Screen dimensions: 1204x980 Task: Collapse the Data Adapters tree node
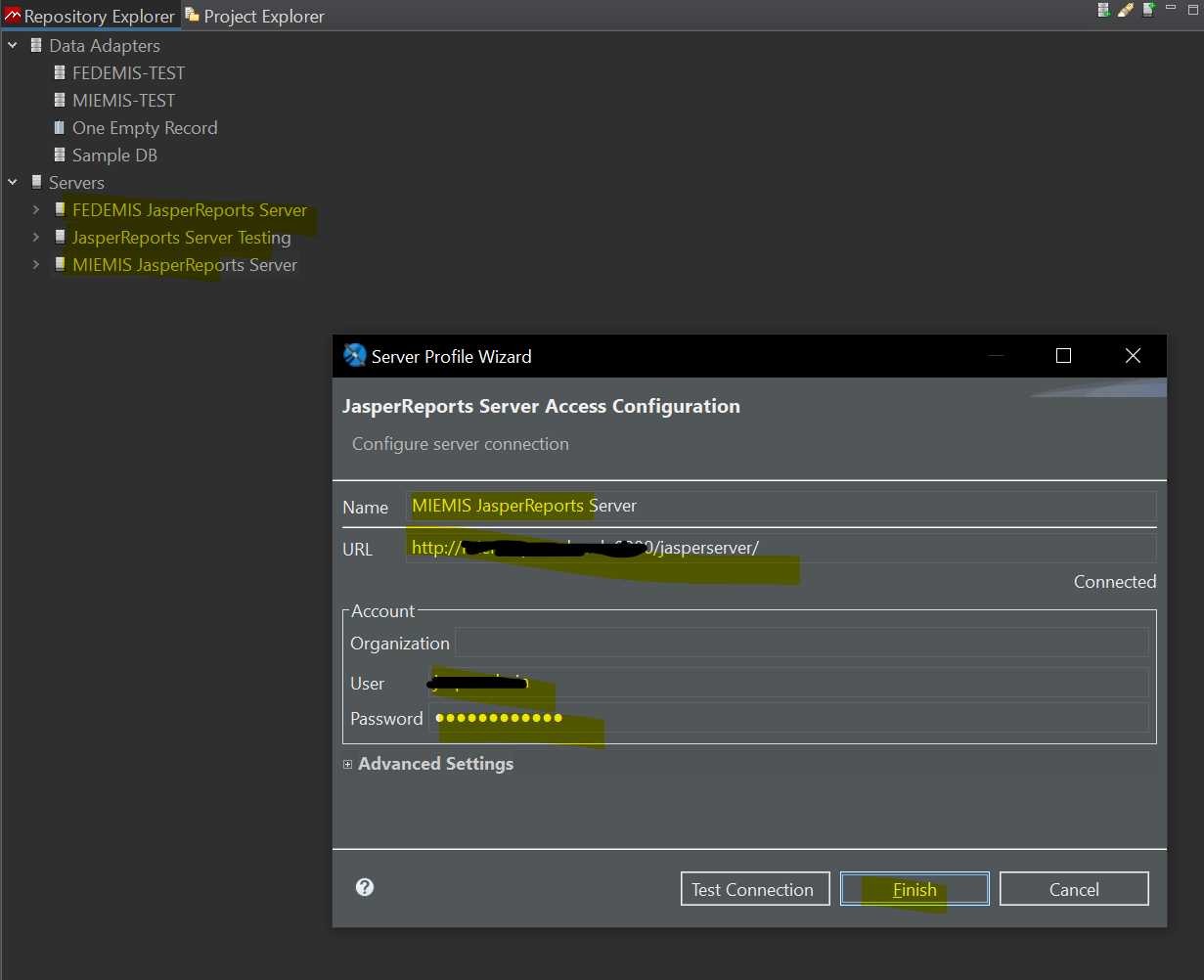pyautogui.click(x=13, y=46)
